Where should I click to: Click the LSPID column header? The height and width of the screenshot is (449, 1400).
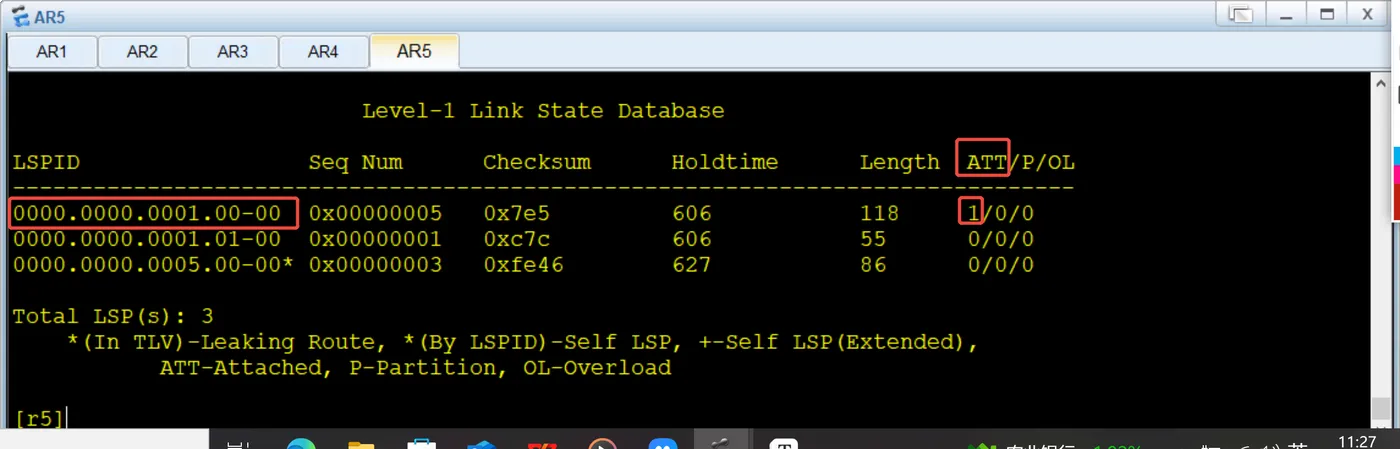tap(46, 162)
